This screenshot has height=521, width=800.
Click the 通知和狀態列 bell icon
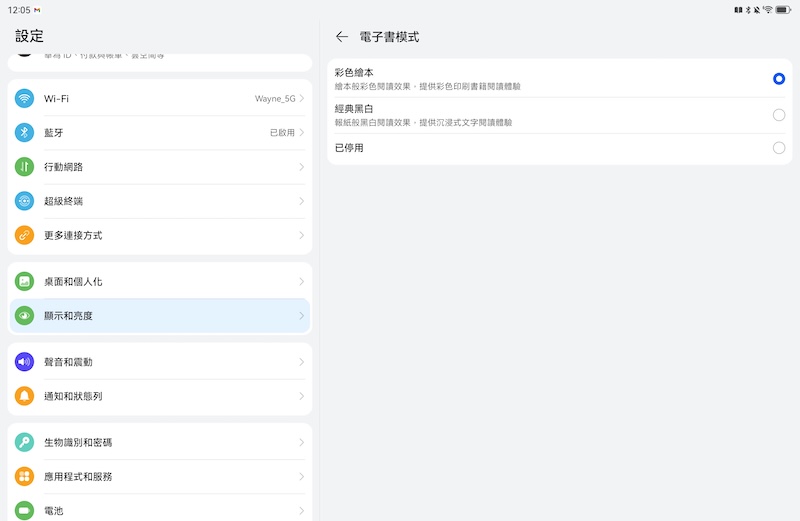[x=25, y=396]
